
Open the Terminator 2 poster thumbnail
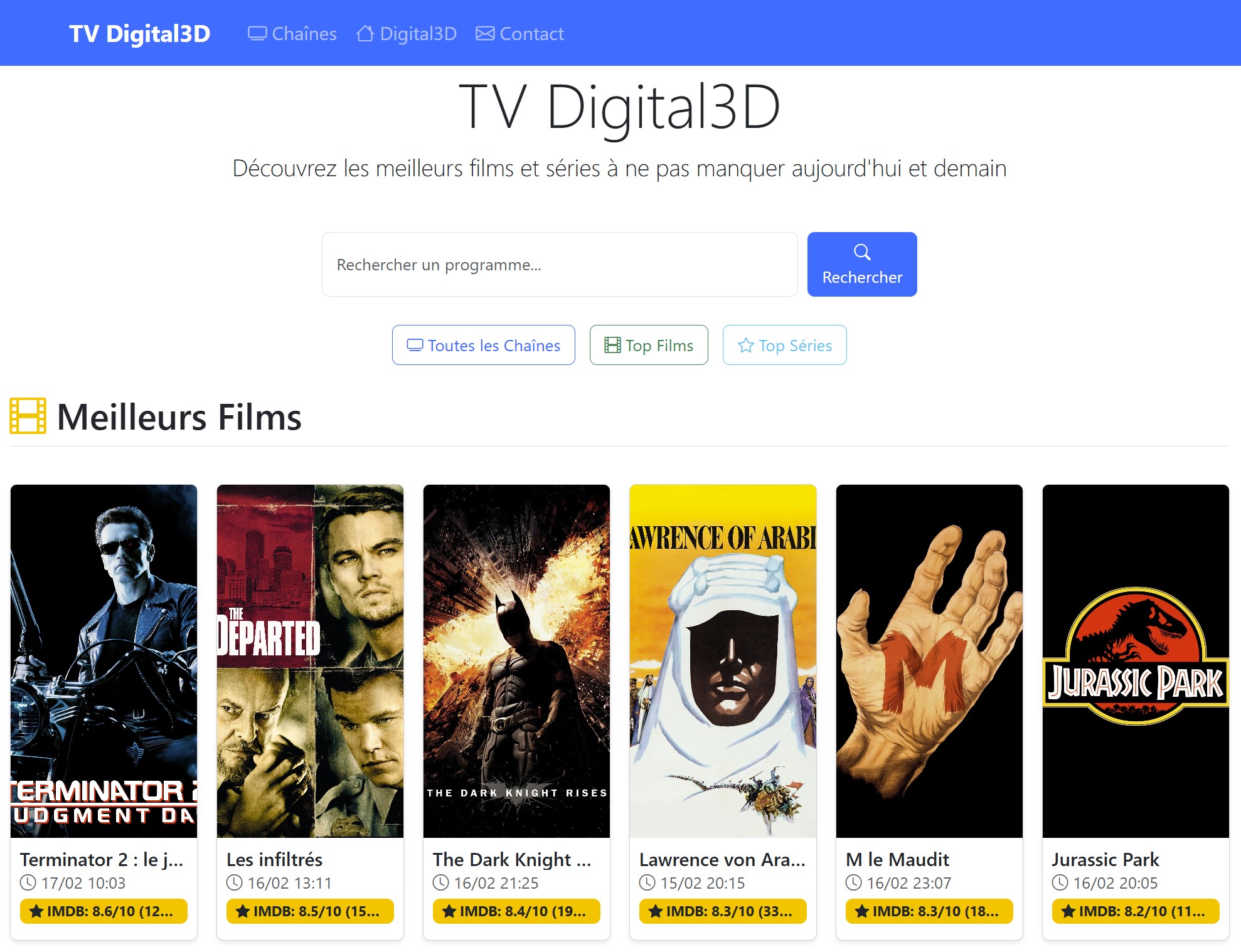tap(104, 661)
